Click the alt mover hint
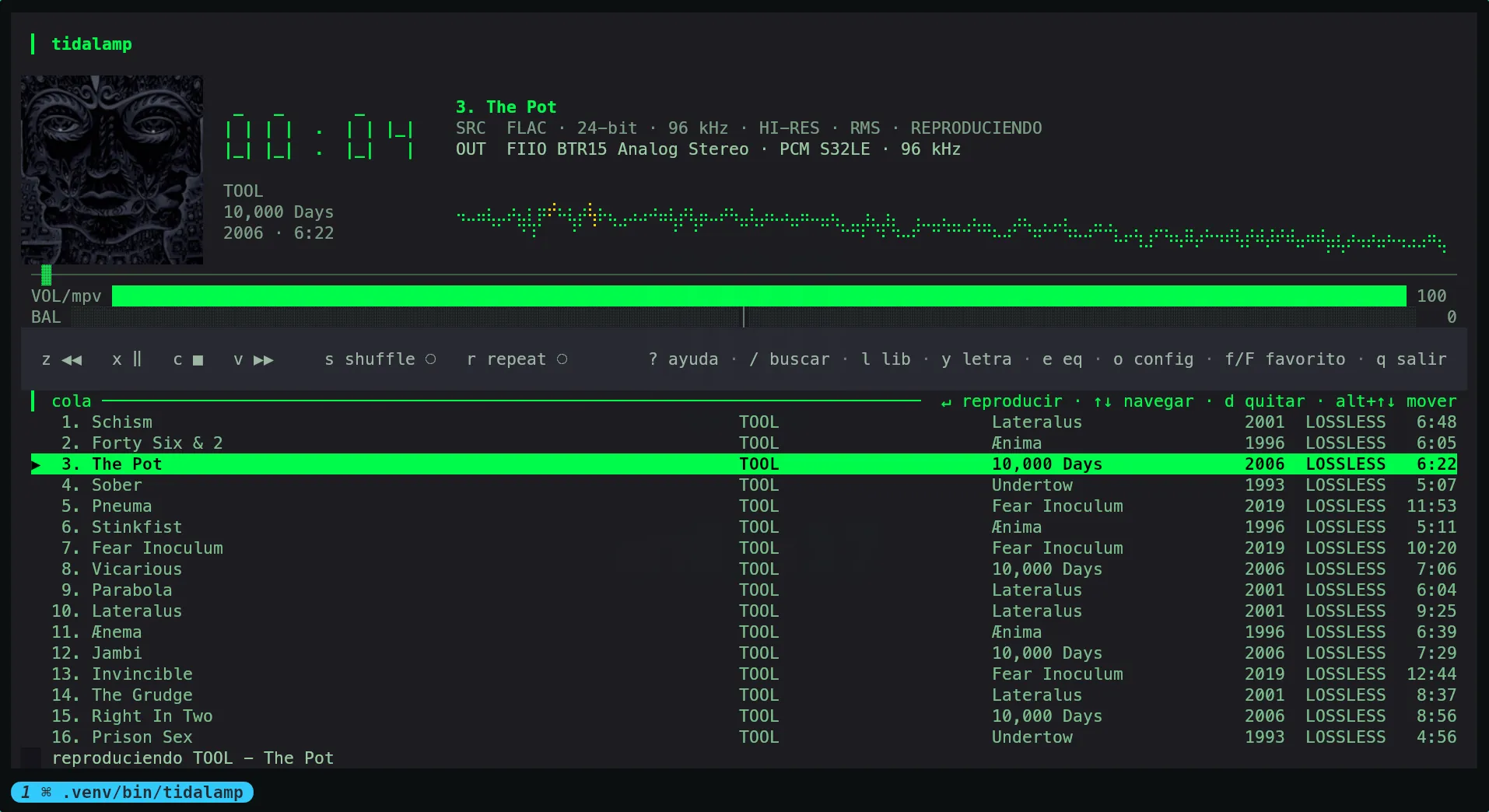Screen dimensions: 1489x812 (1396, 401)
